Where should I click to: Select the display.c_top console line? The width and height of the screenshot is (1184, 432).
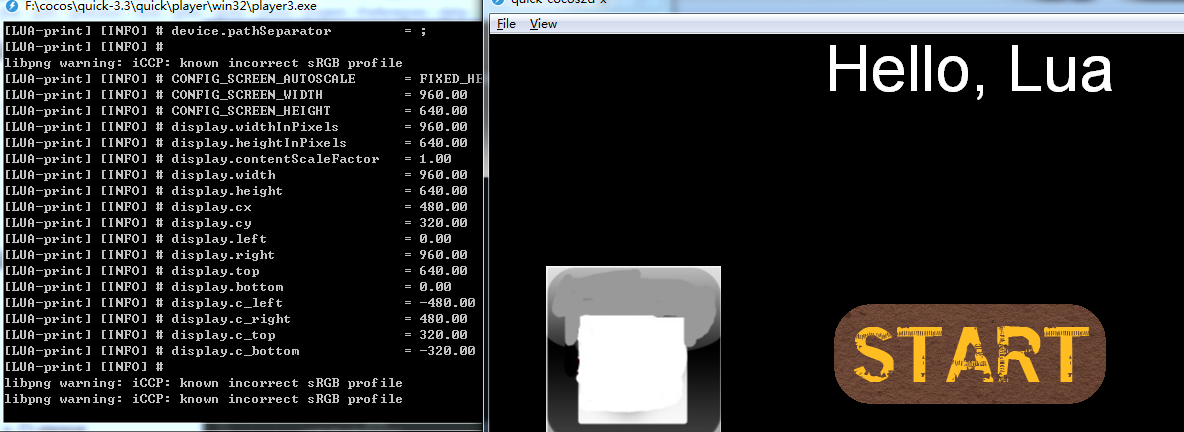[236, 335]
